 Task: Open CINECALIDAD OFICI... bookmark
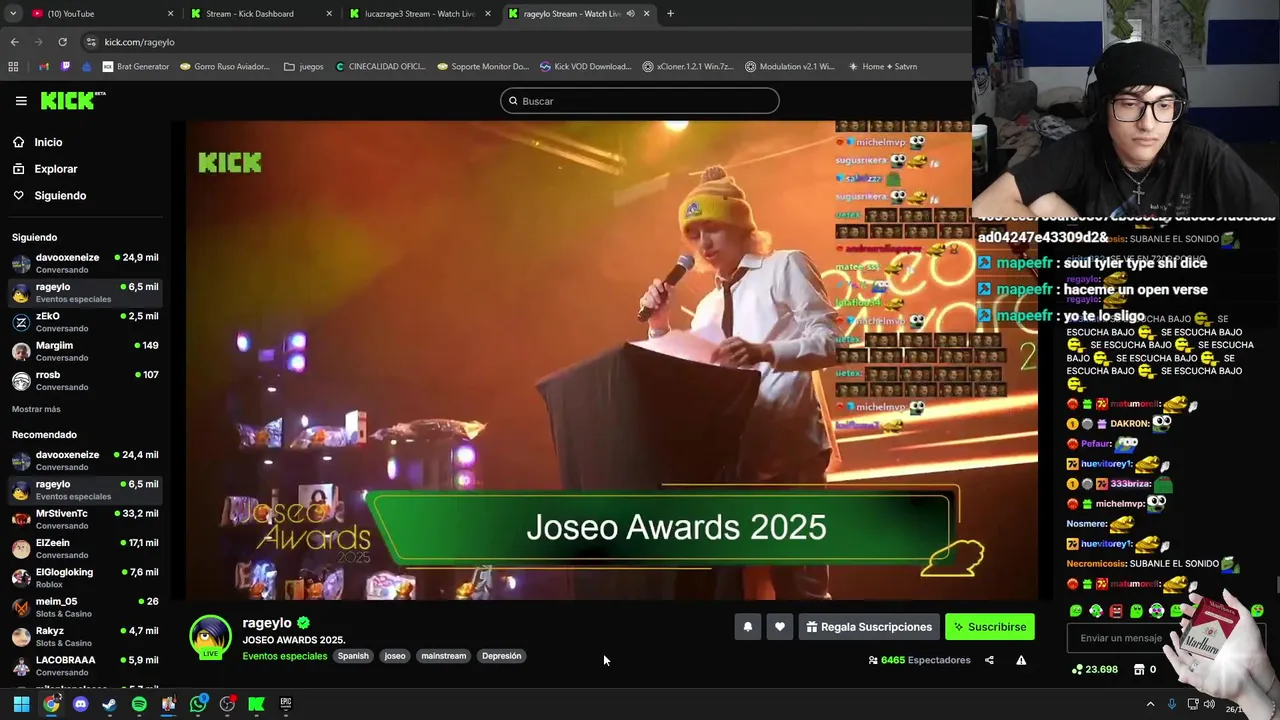click(380, 67)
